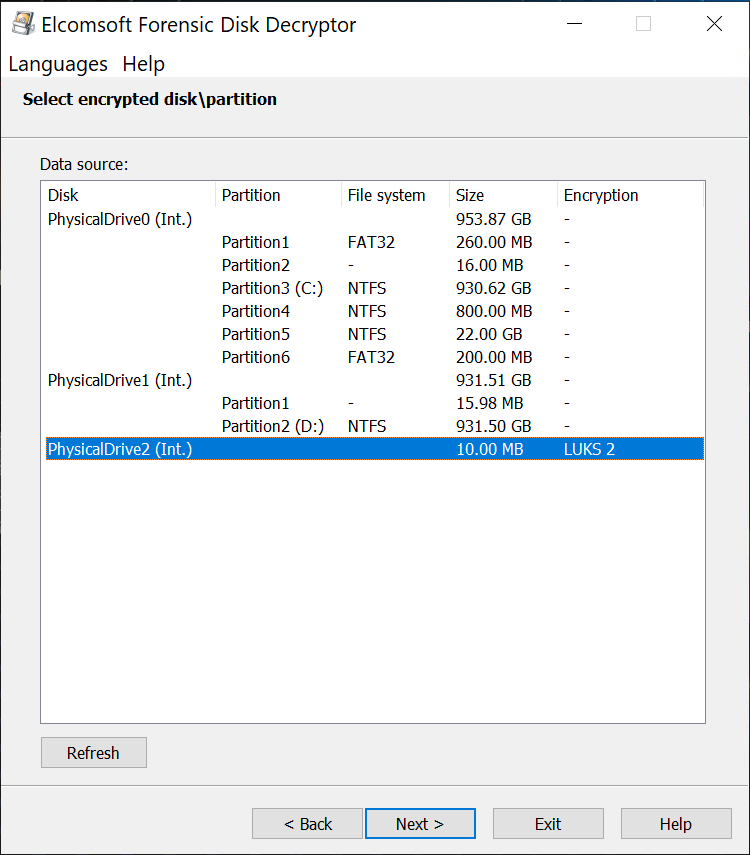Image resolution: width=750 pixels, height=855 pixels.
Task: Click the Help button at bottom
Action: [x=675, y=824]
